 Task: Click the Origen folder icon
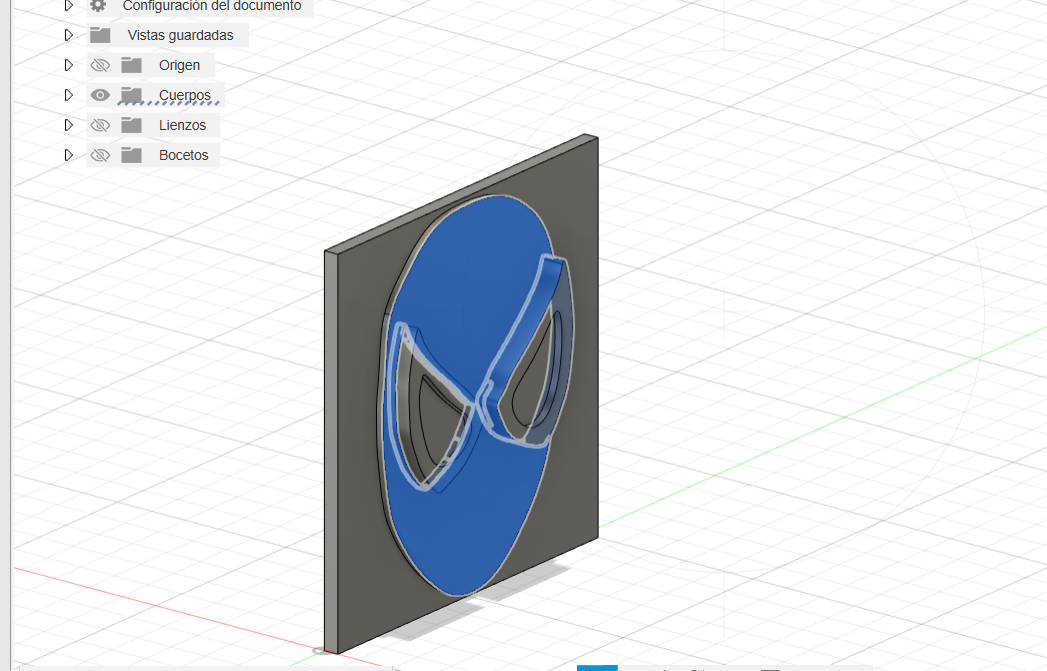(x=132, y=65)
